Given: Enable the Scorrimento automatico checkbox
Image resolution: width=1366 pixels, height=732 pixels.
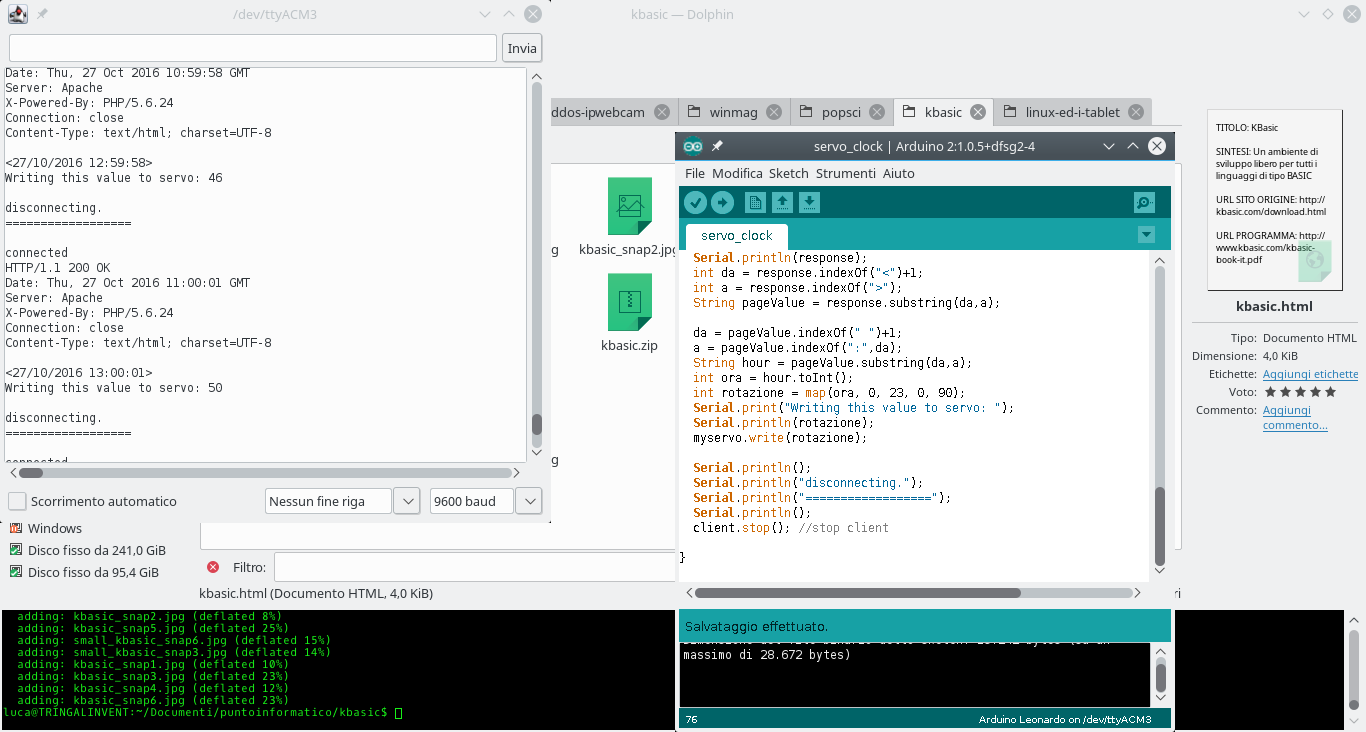Looking at the screenshot, I should click(x=17, y=501).
